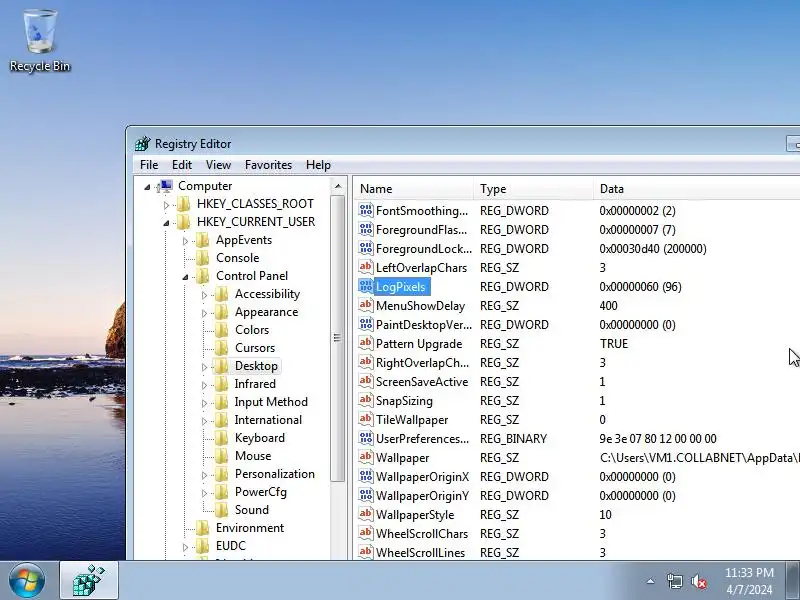Expand the EUDC key
800x600 pixels.
185,547
